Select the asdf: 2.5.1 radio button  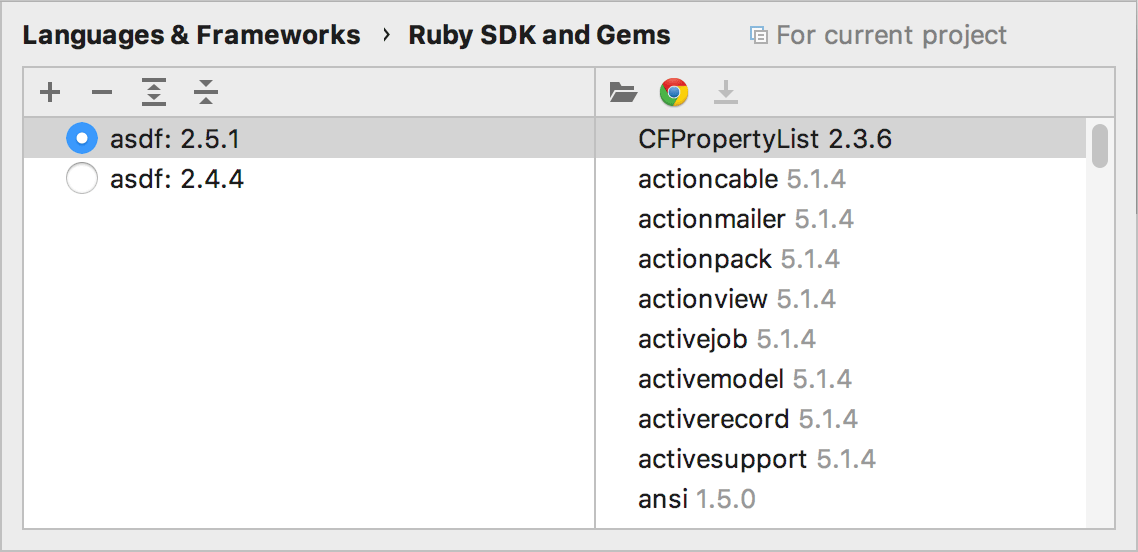(x=81, y=138)
